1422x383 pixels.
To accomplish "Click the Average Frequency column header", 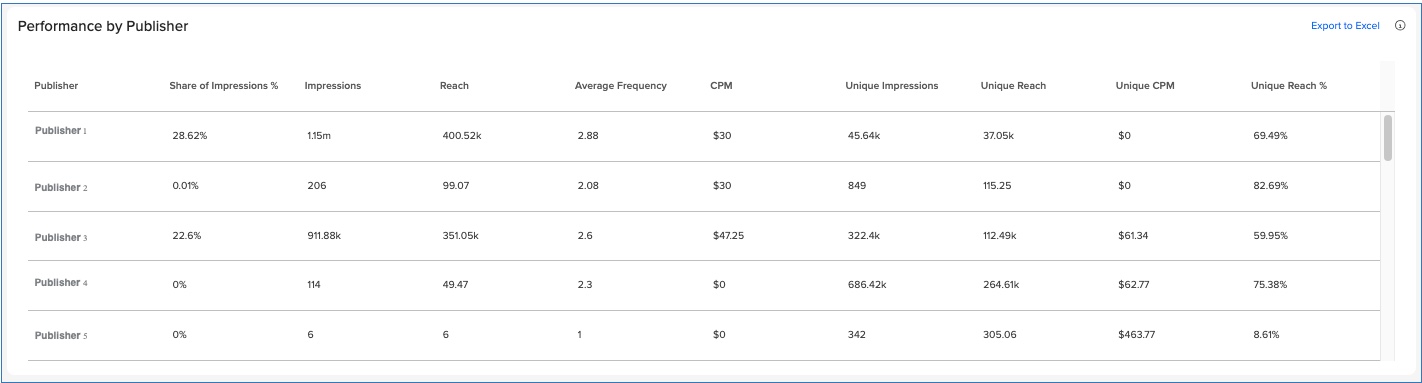I will click(x=620, y=86).
